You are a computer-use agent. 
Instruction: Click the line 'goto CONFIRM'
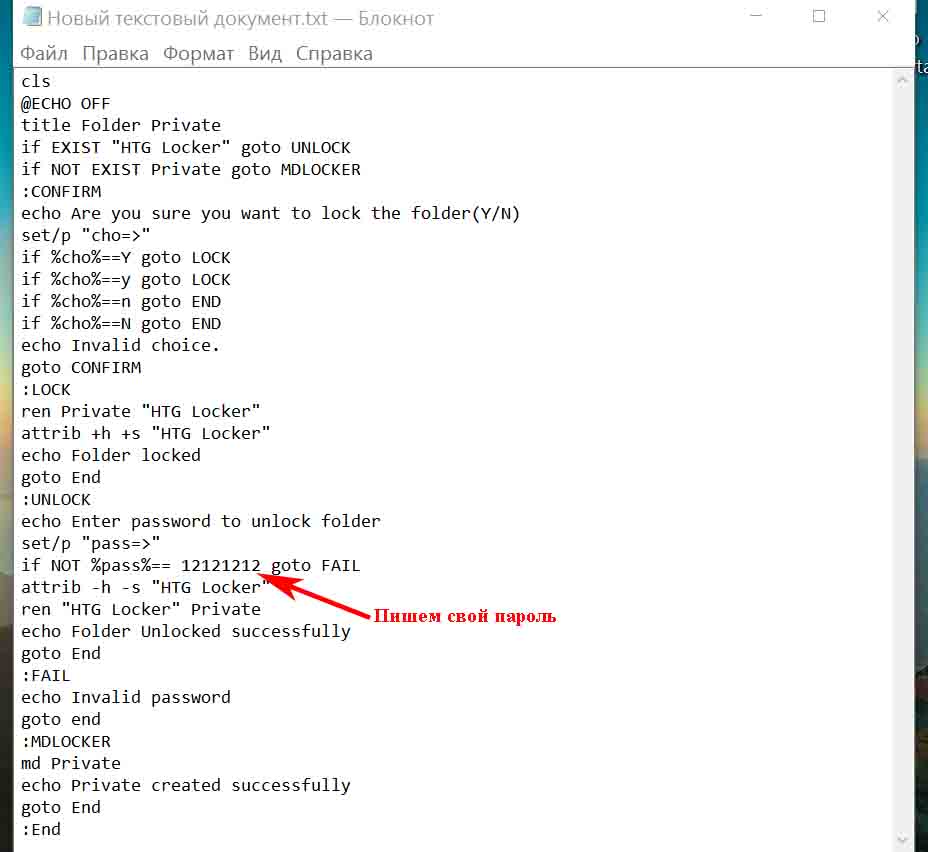click(x=81, y=367)
